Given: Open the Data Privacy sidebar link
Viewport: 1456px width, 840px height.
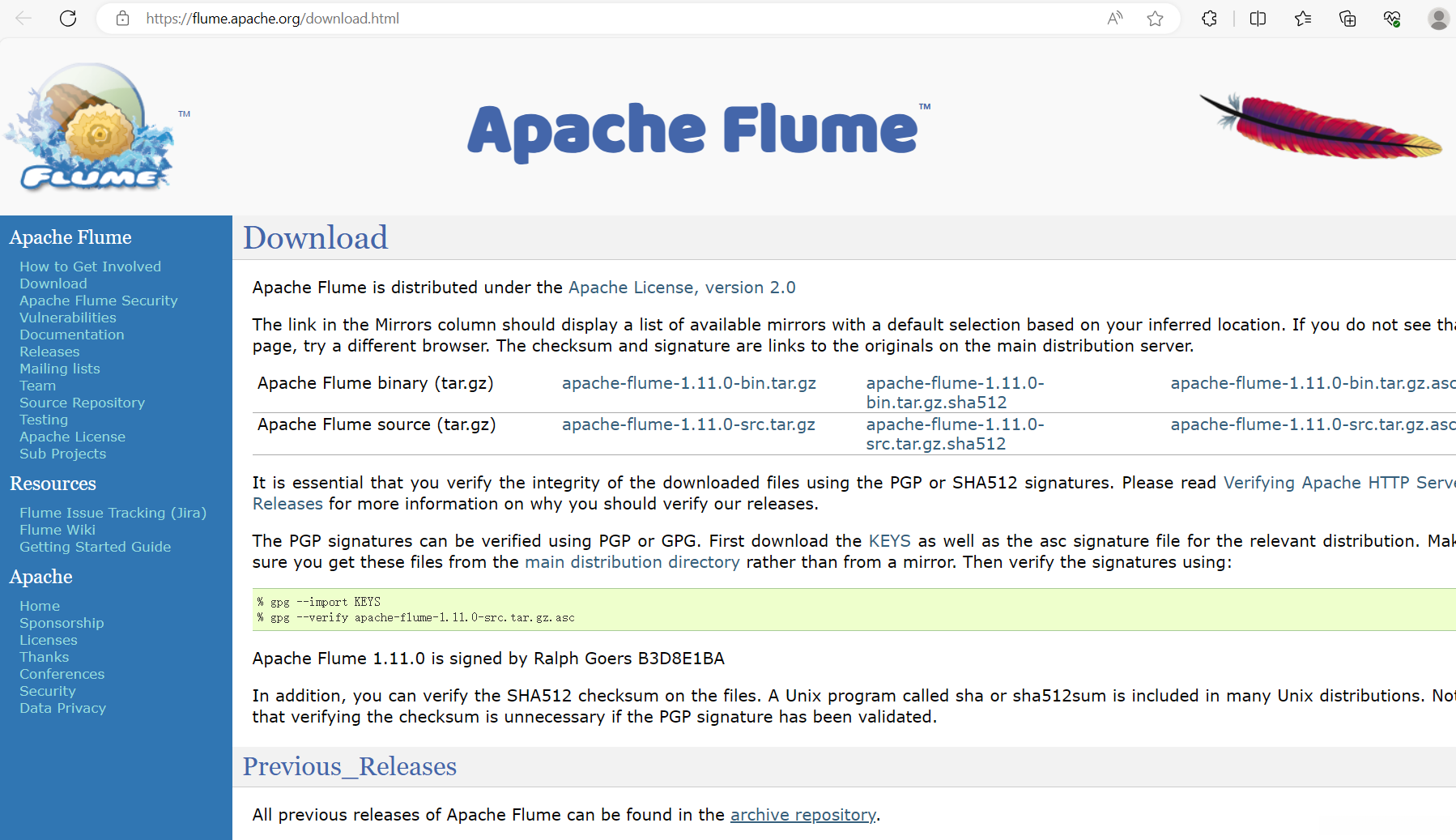Looking at the screenshot, I should [x=62, y=708].
